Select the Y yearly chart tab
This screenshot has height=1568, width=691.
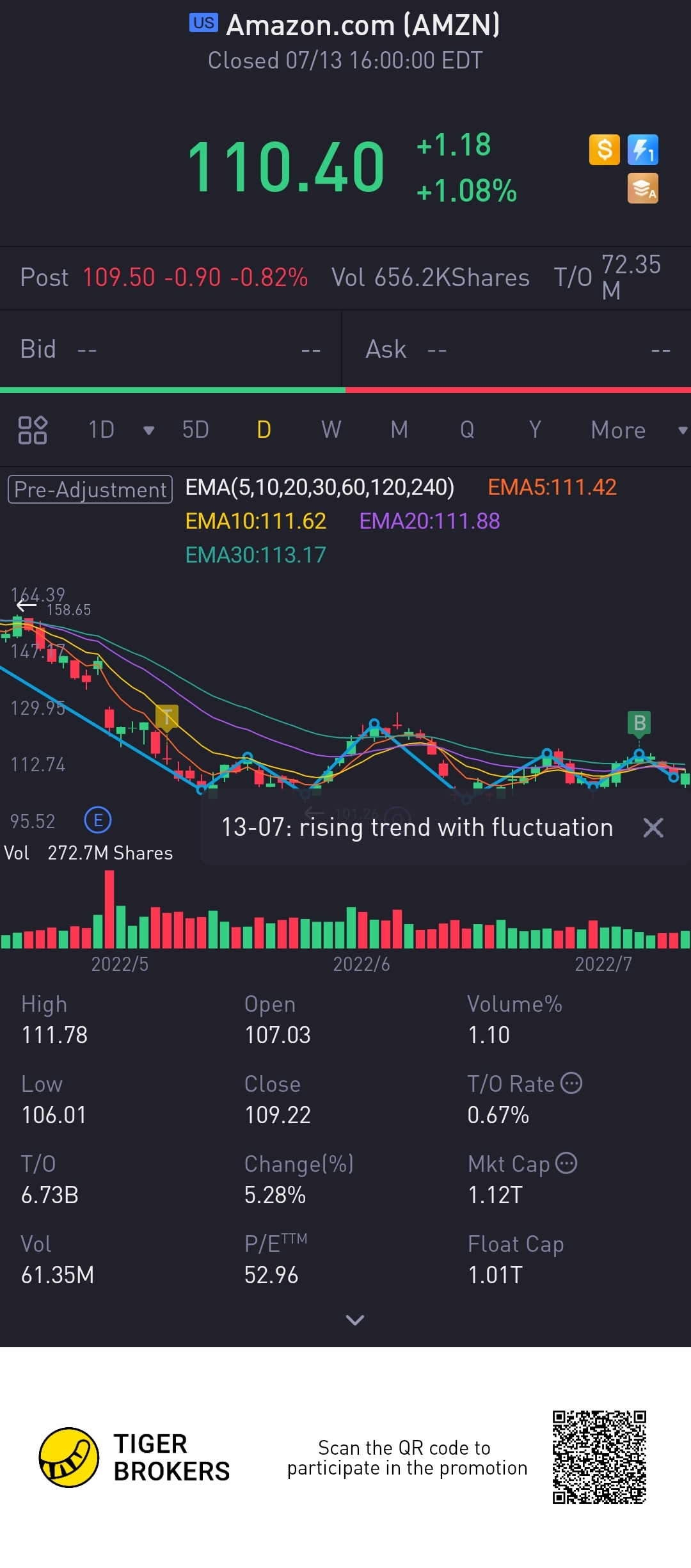coord(535,430)
